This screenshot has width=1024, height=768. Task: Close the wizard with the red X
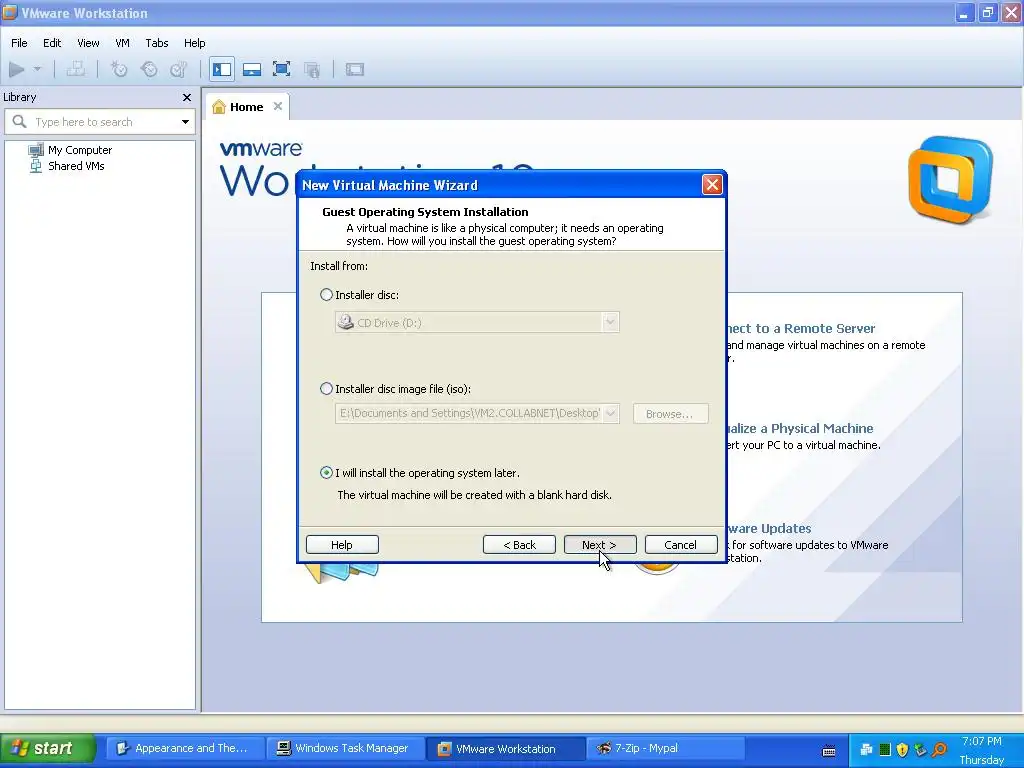[x=712, y=185]
